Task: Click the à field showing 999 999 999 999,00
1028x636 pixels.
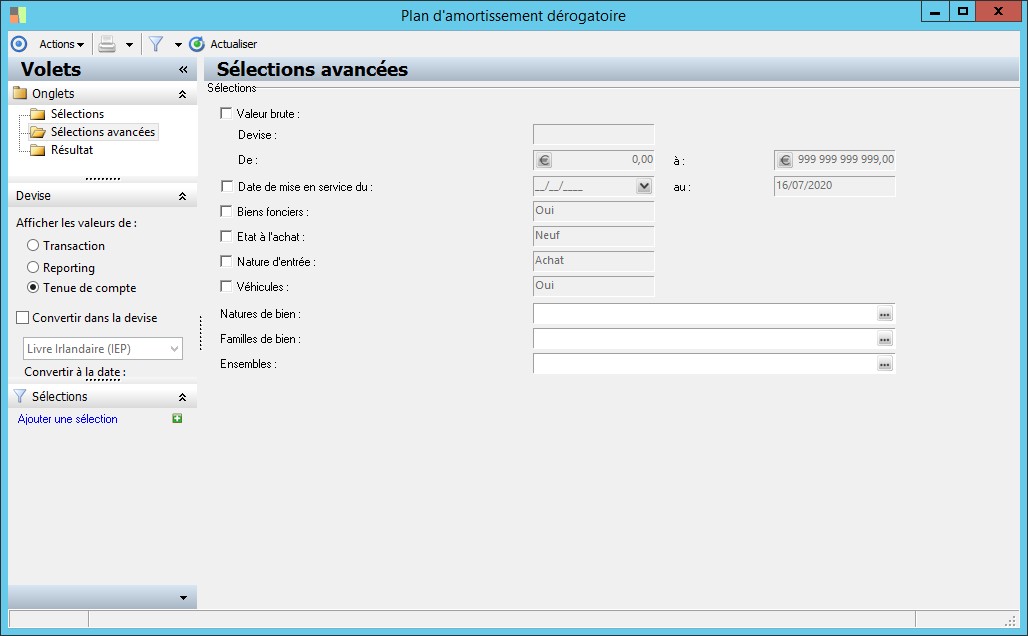Action: (x=835, y=159)
